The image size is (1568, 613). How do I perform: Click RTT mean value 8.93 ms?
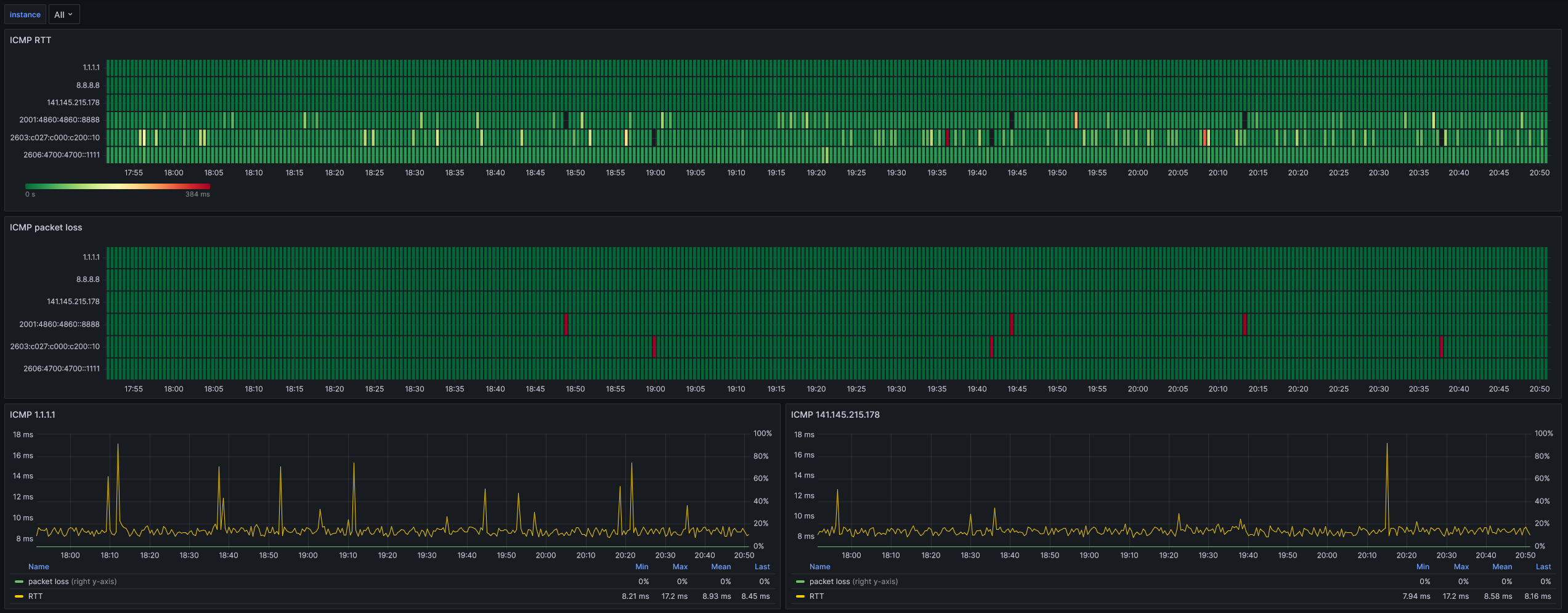point(717,596)
